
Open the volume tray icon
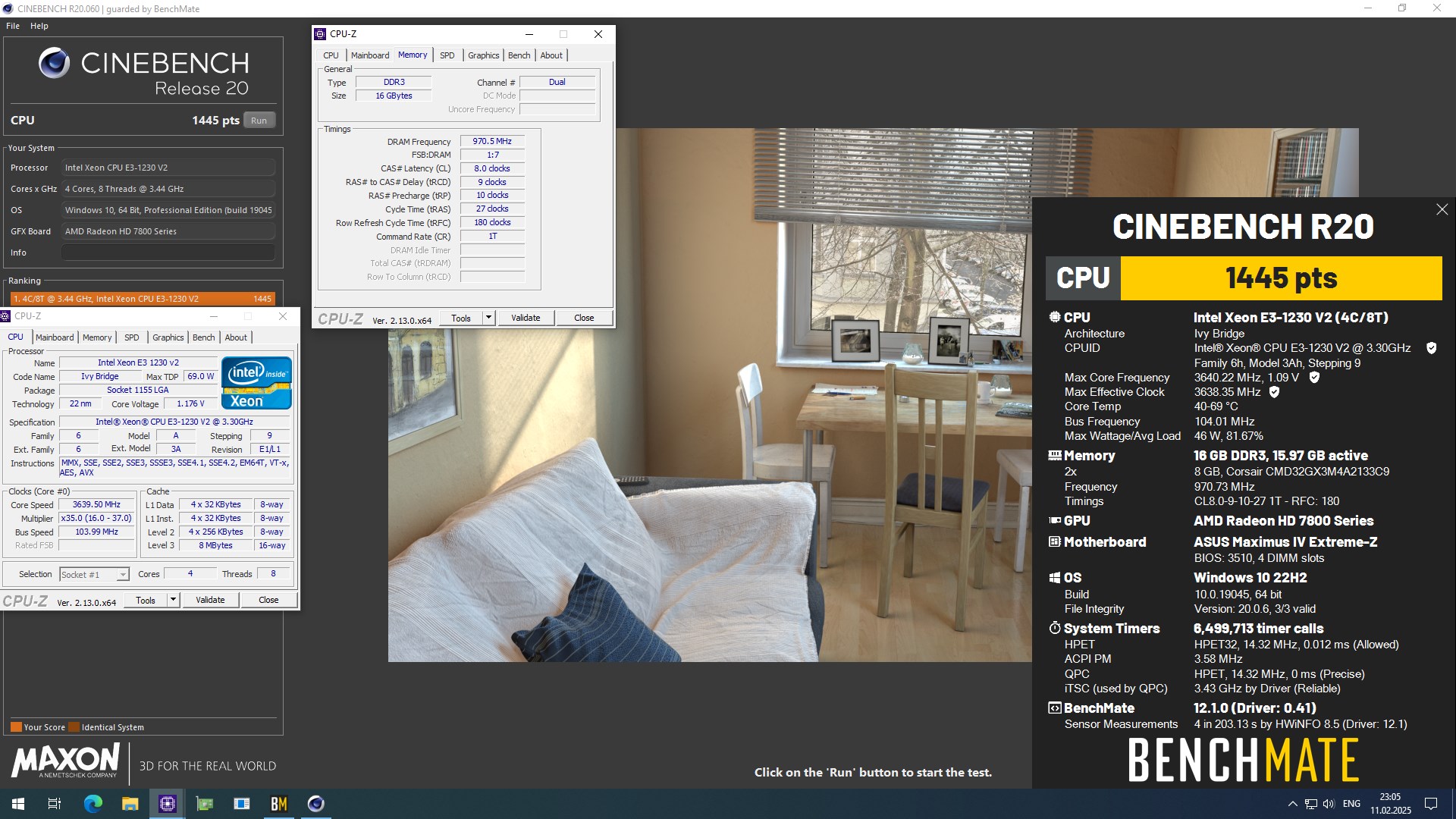[x=1329, y=804]
